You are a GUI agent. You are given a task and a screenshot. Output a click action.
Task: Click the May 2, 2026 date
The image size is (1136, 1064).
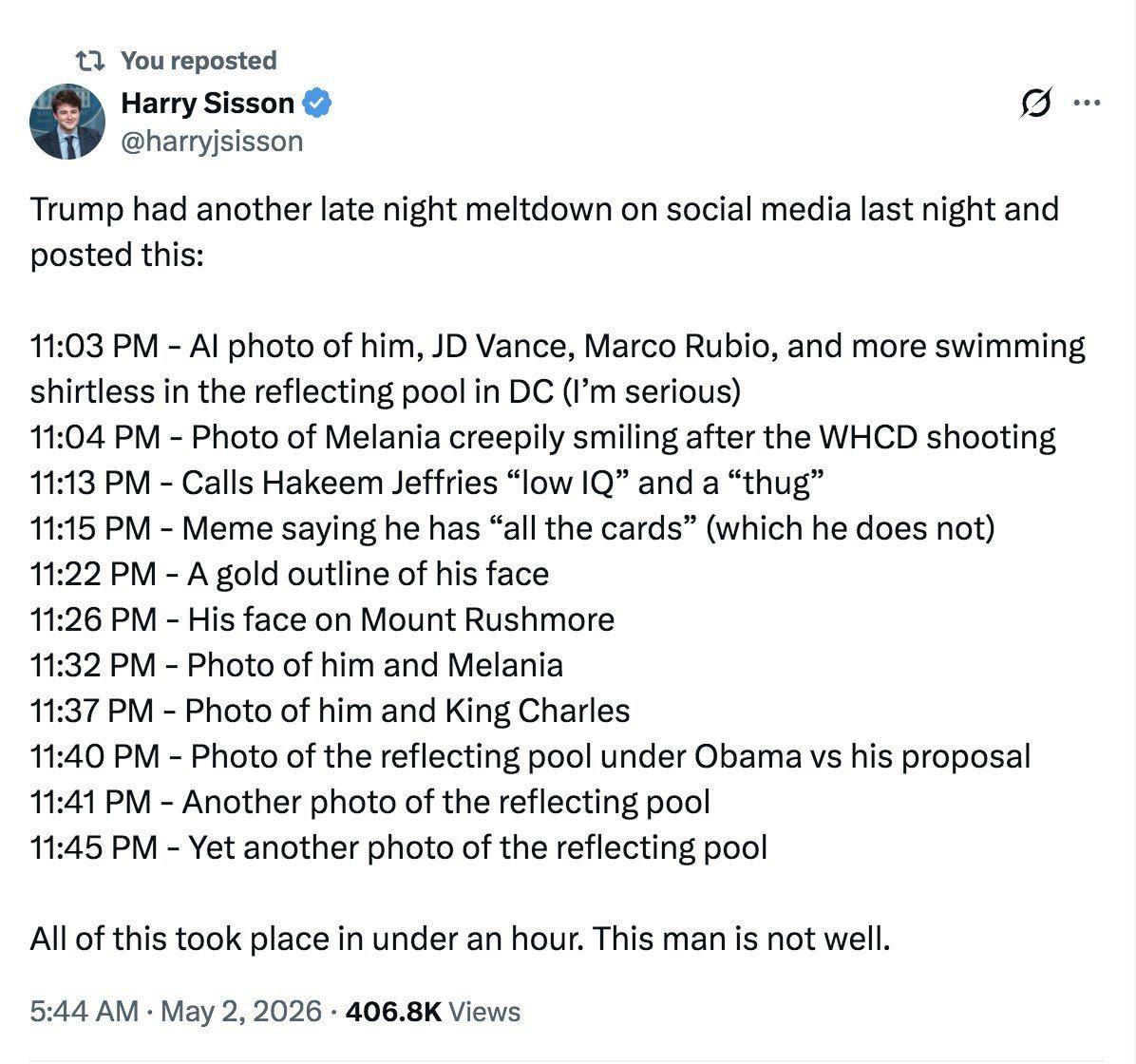[x=241, y=1011]
